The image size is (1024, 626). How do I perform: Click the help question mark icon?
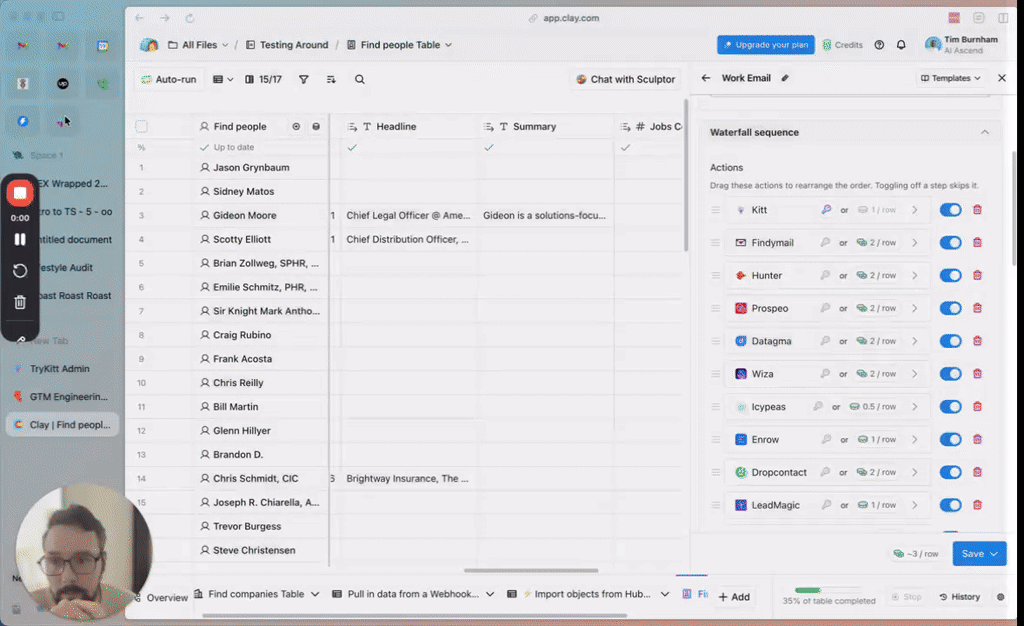[x=879, y=45]
